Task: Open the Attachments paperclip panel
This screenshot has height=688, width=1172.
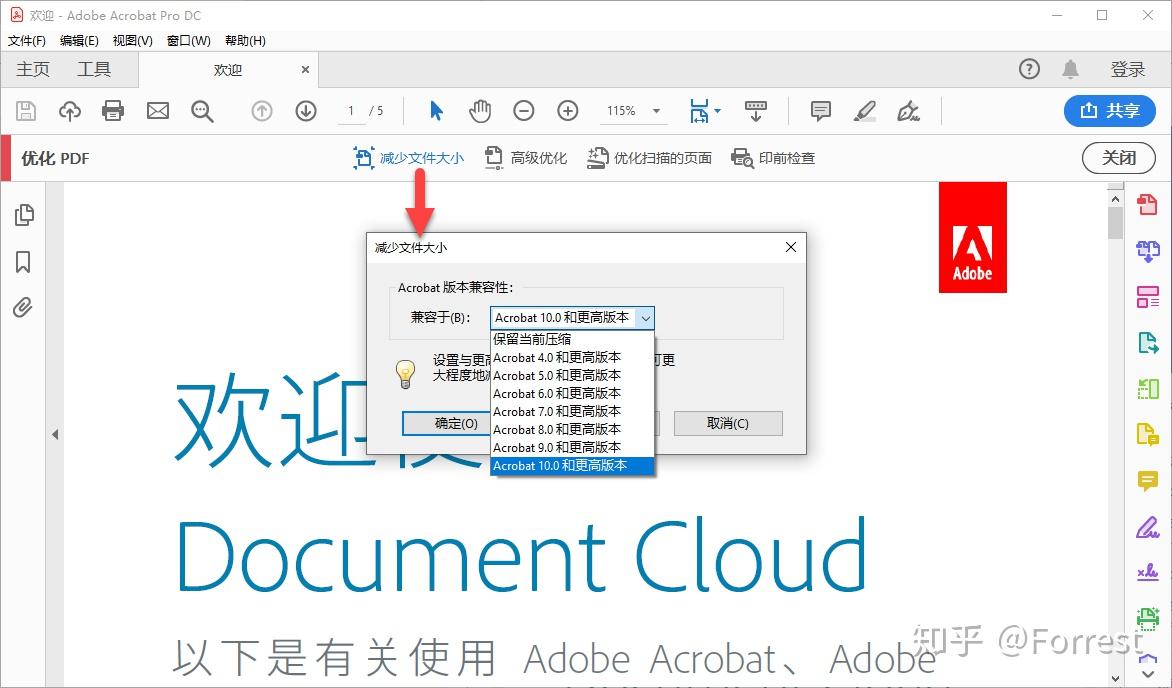Action: point(23,307)
